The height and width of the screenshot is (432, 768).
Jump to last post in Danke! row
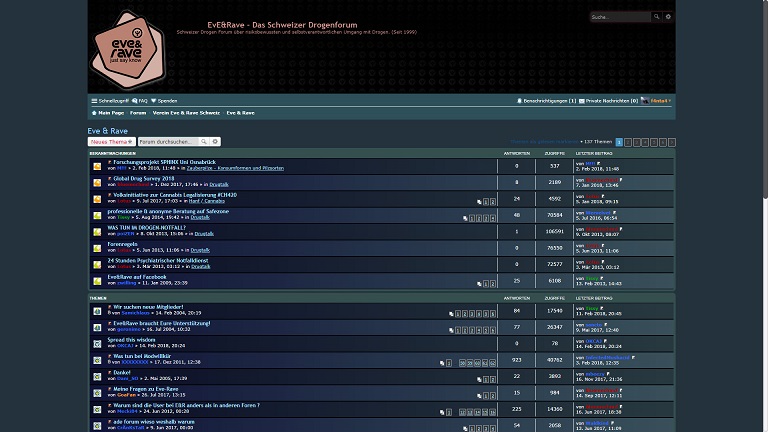tap(608, 374)
